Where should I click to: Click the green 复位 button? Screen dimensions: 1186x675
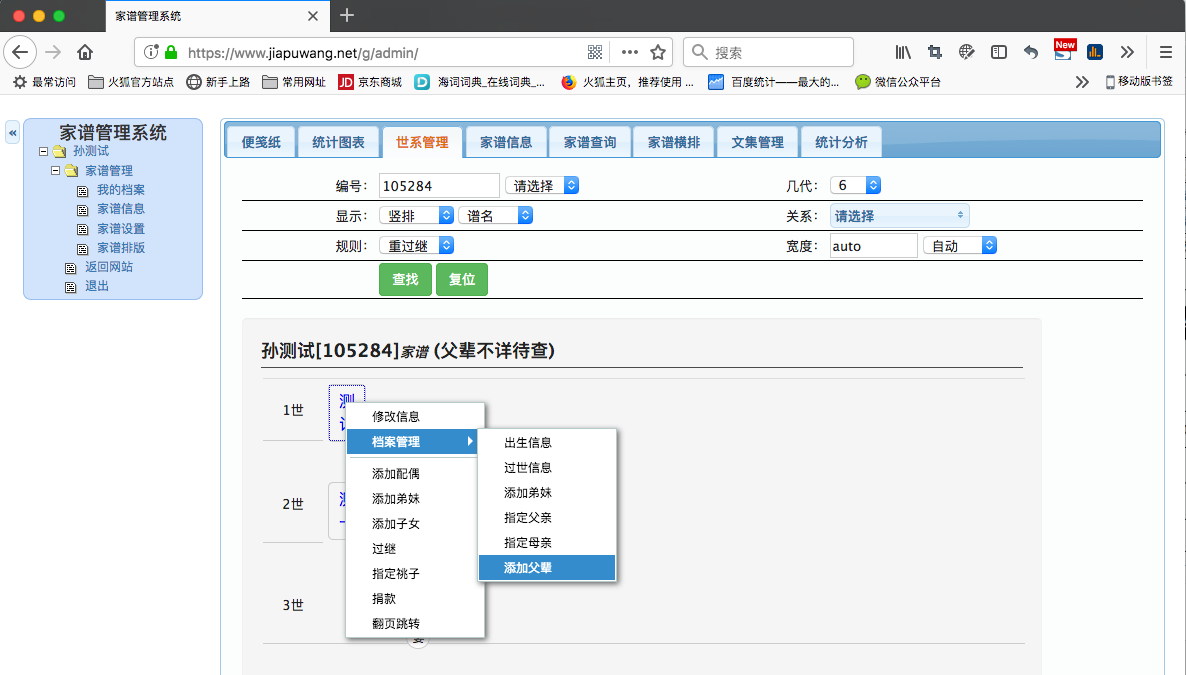tap(461, 279)
